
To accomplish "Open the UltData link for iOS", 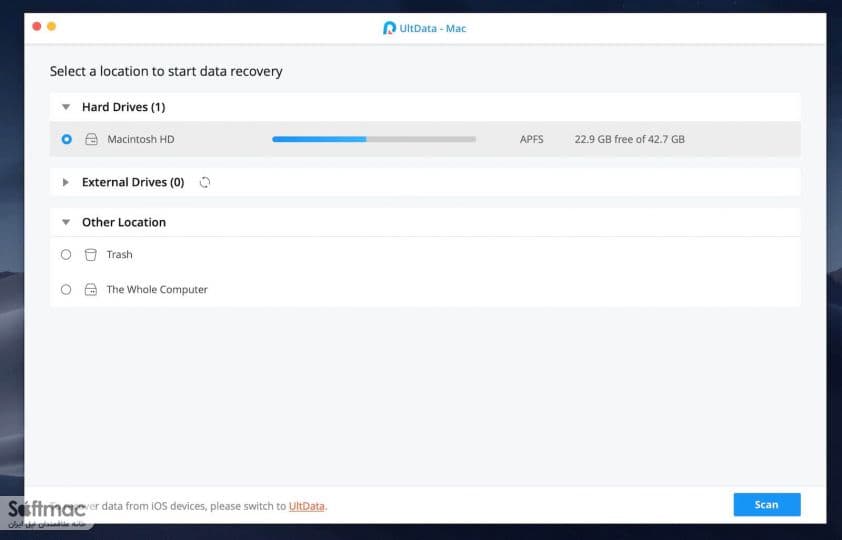I will (x=307, y=506).
